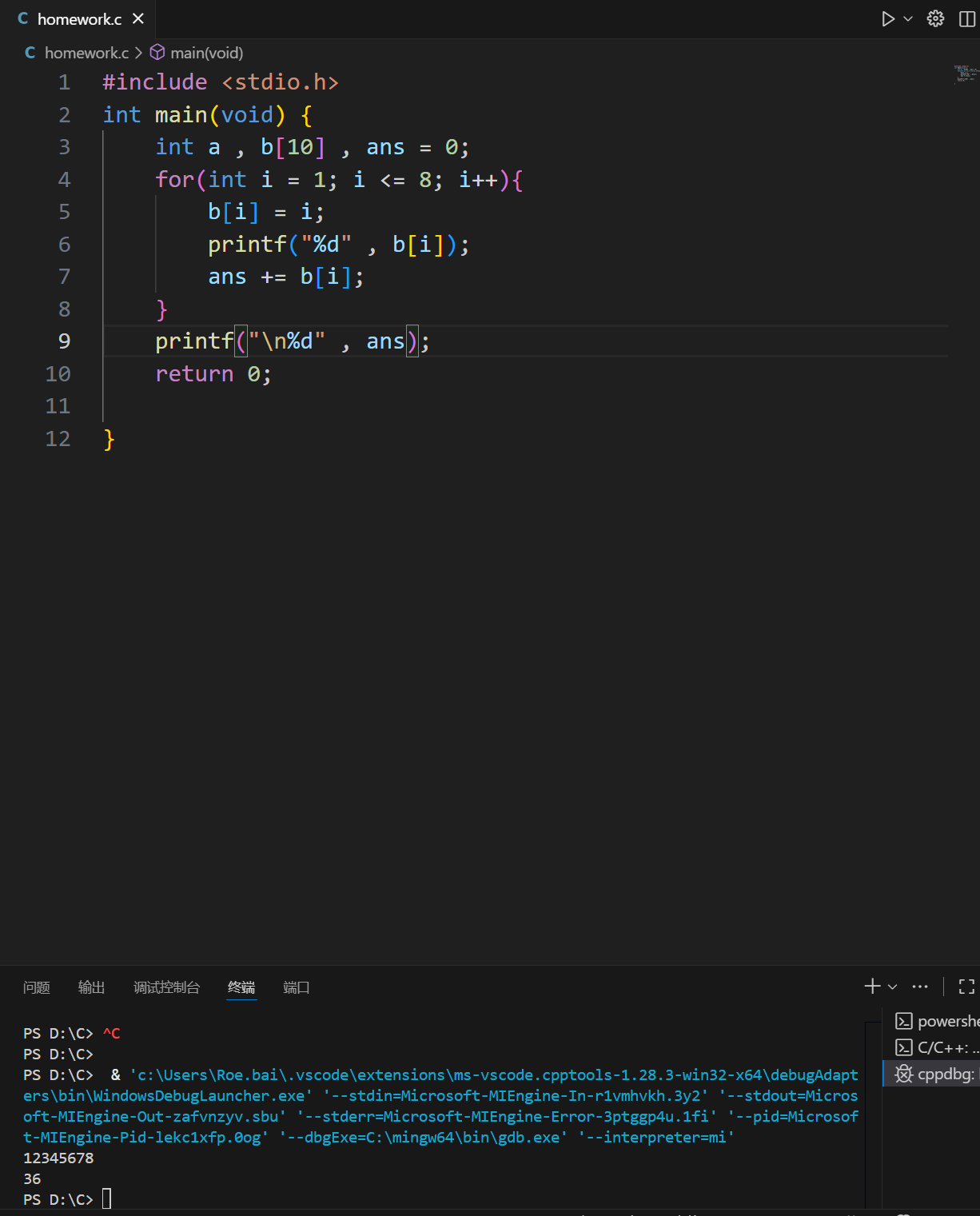Image resolution: width=980 pixels, height=1216 pixels.
Task: Open the 调试控制台 panel tab
Action: 166,987
